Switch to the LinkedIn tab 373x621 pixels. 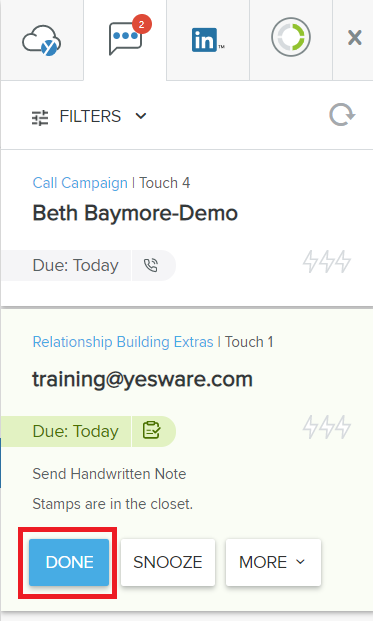click(208, 40)
